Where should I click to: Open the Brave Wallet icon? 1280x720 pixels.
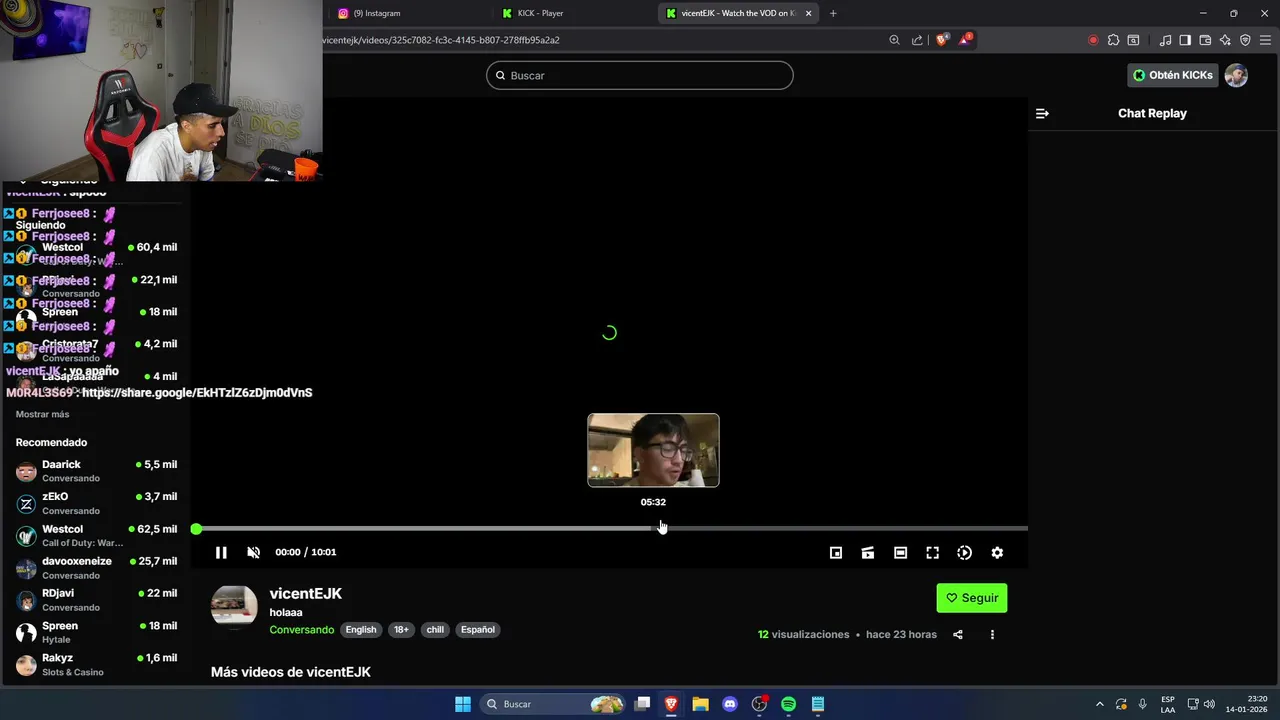coord(1205,40)
